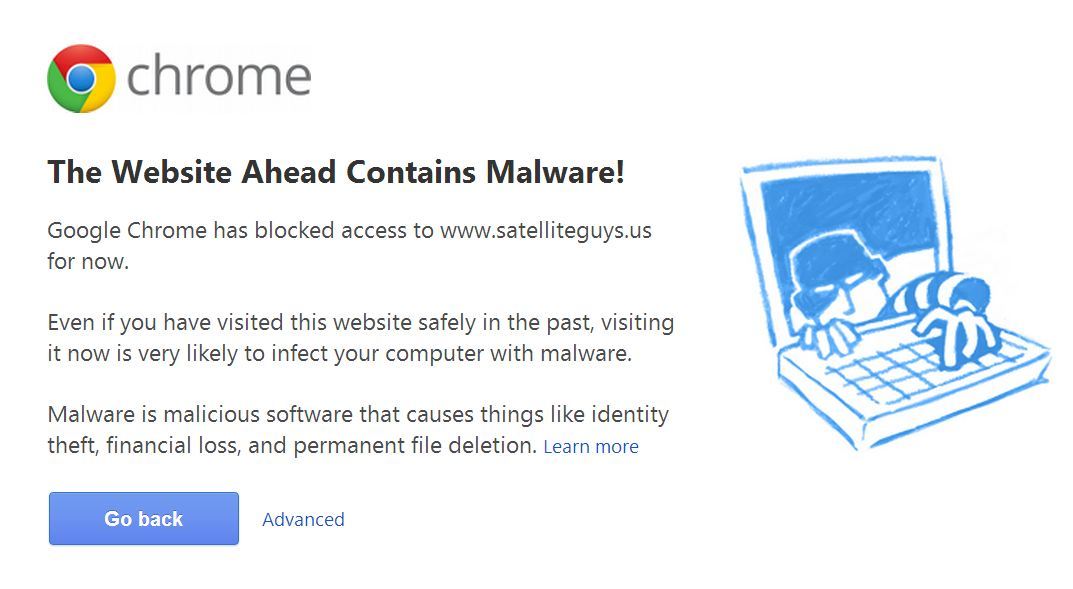Click the Website Ahead Contains Malware heading

336,171
